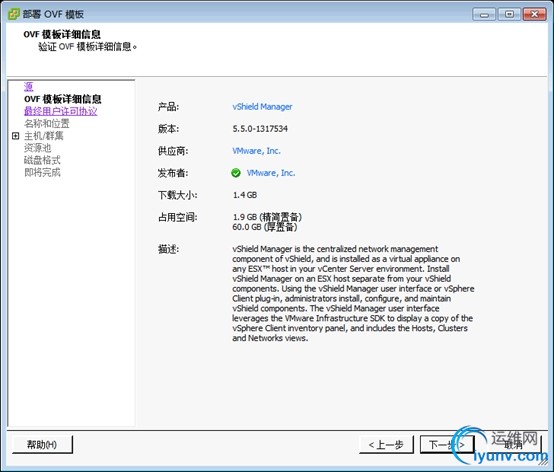
Task: Select the 资源池 sidebar step
Action: pos(37,148)
